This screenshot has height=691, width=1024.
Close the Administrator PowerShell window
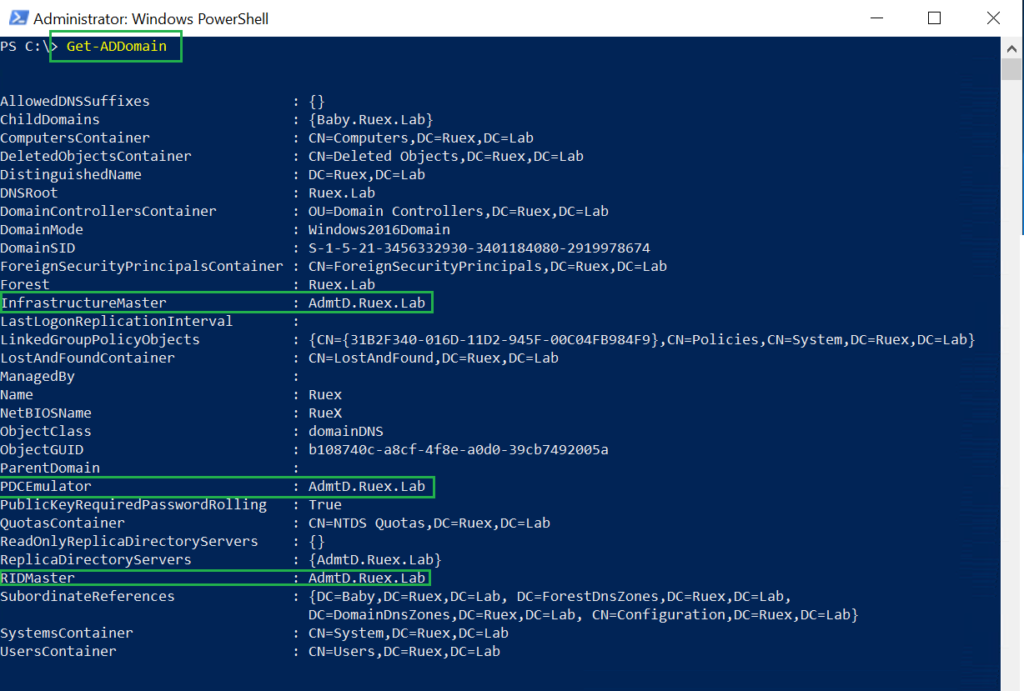pyautogui.click(x=993, y=18)
